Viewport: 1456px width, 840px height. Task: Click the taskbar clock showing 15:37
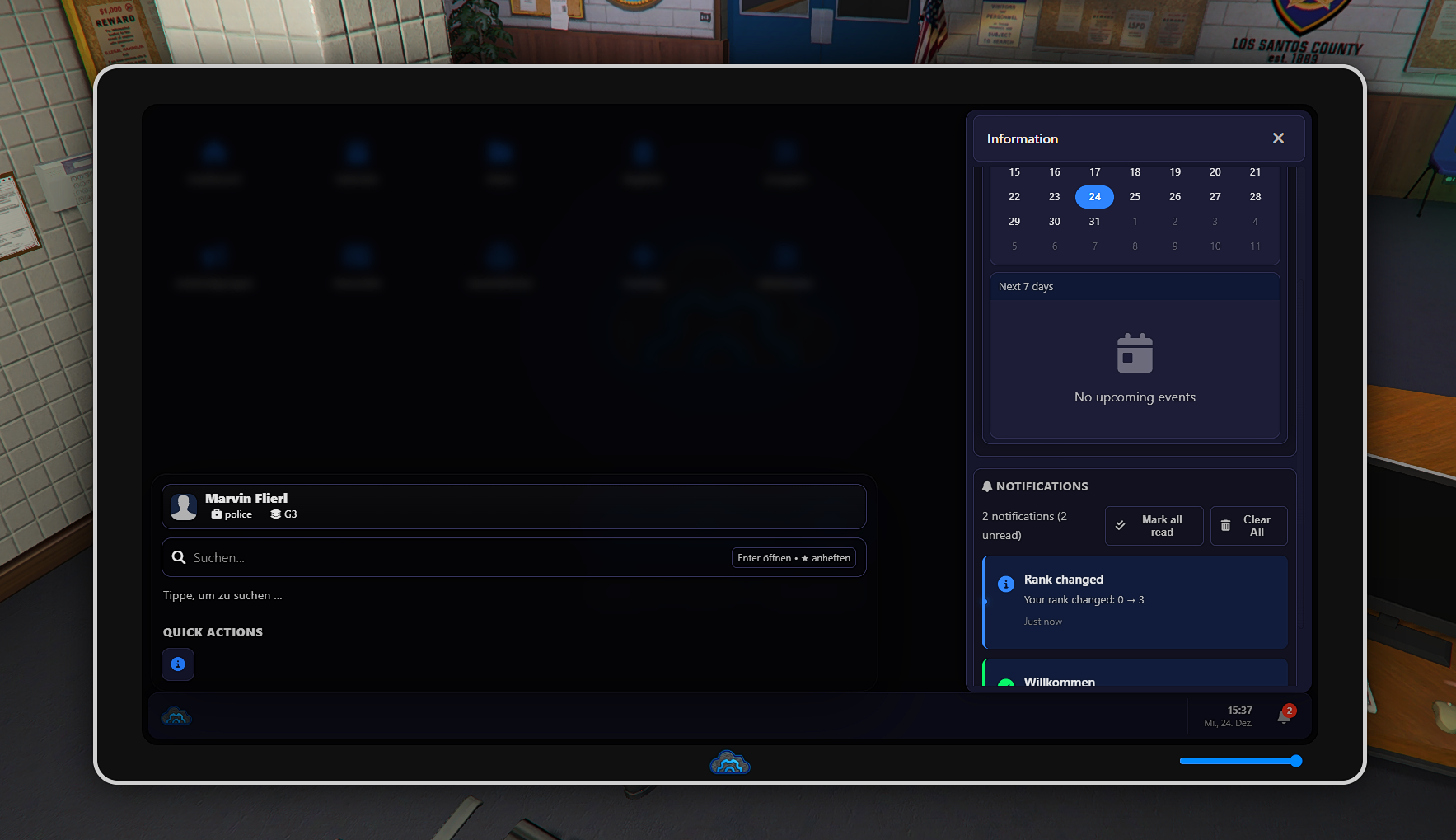1229,716
